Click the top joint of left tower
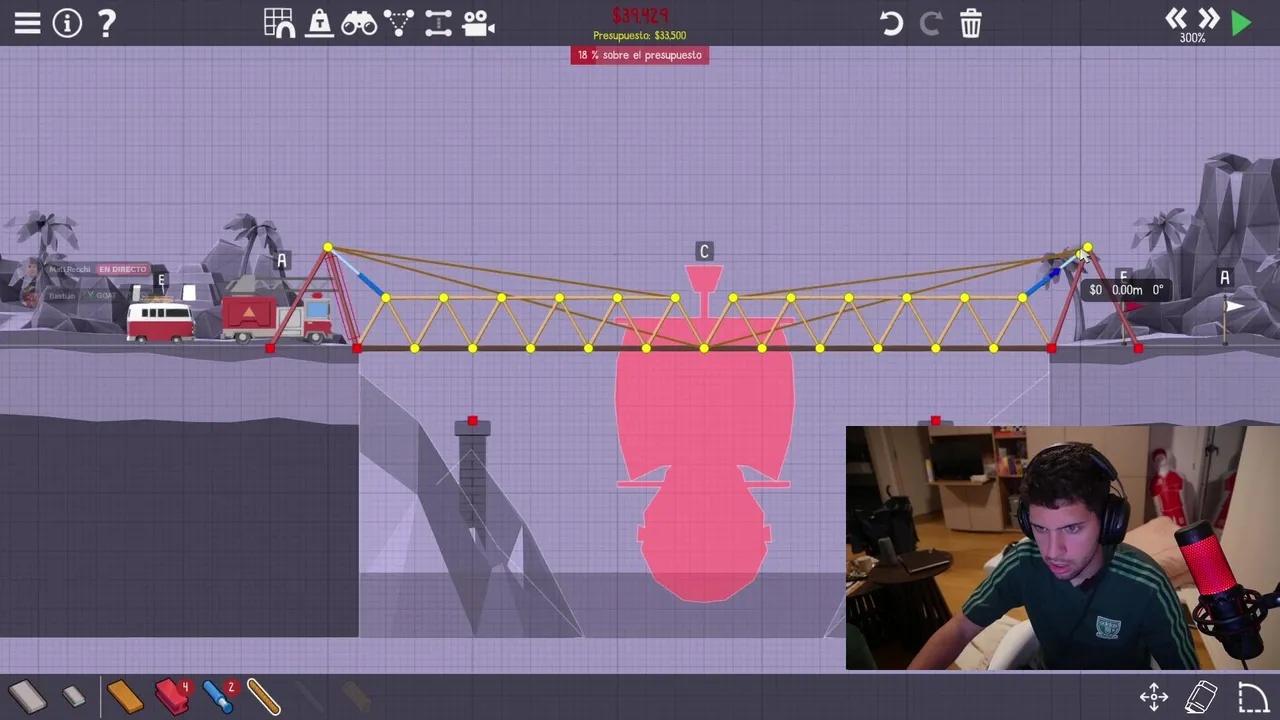Screen dimensions: 1280x720 [x=328, y=247]
